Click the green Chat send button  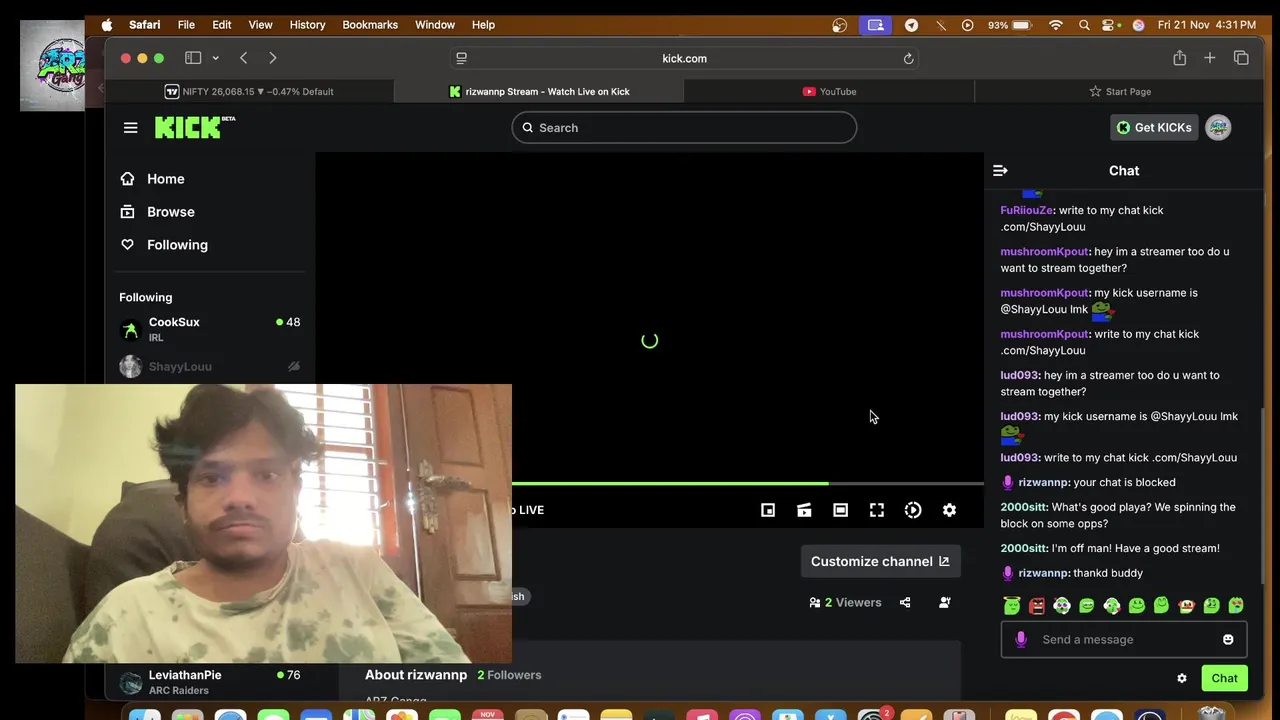click(1224, 678)
